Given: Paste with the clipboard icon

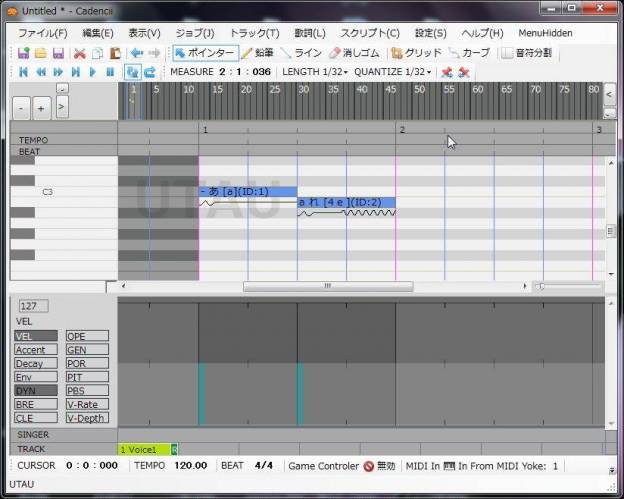Looking at the screenshot, I should 115,53.
